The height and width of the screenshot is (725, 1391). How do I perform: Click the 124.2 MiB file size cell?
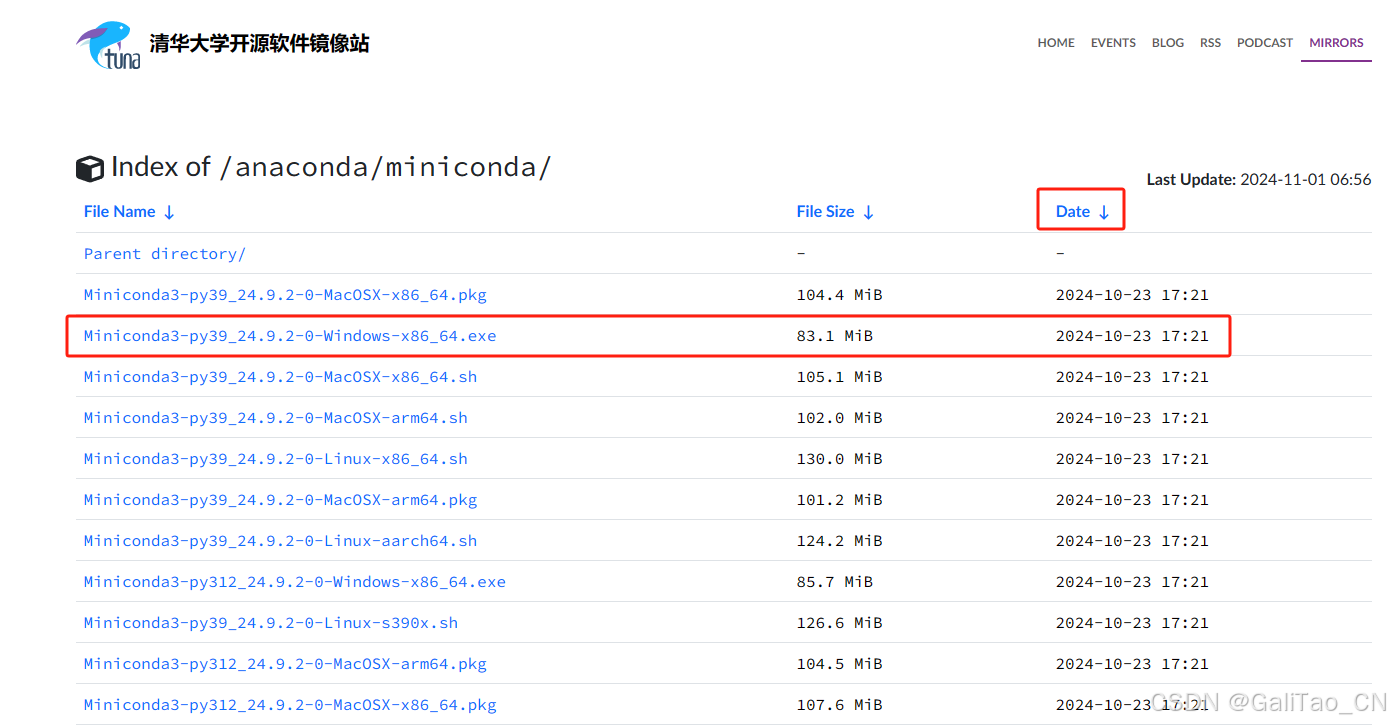pyautogui.click(x=839, y=541)
